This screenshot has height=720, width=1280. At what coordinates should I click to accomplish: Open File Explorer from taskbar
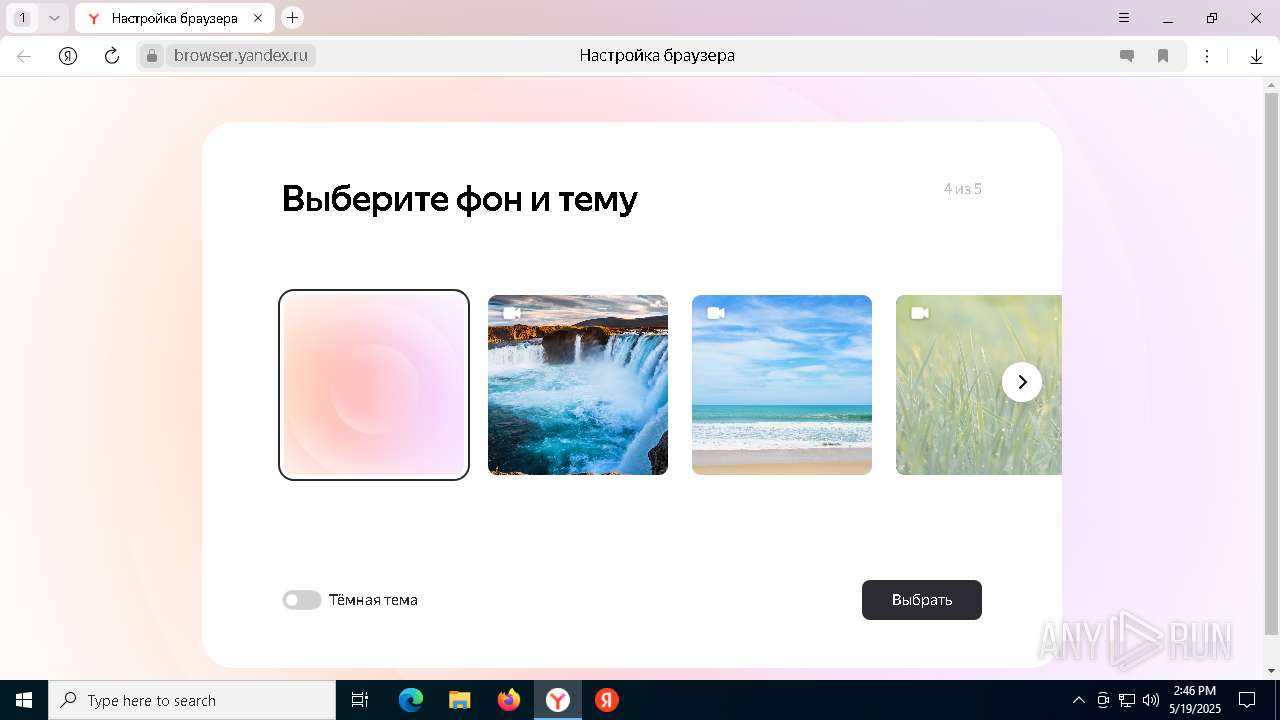[x=460, y=700]
